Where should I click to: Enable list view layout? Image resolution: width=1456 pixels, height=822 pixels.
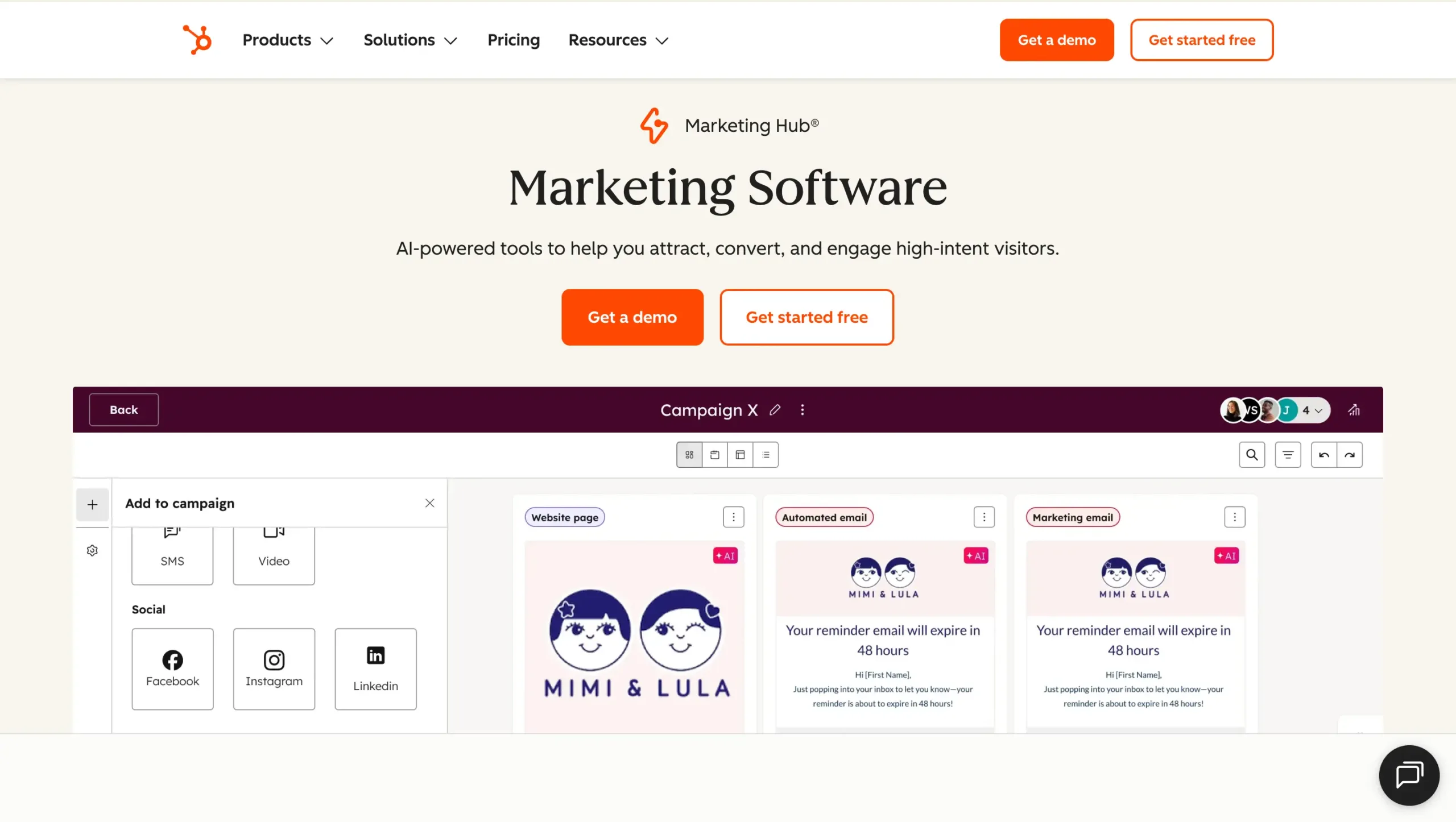[x=766, y=455]
